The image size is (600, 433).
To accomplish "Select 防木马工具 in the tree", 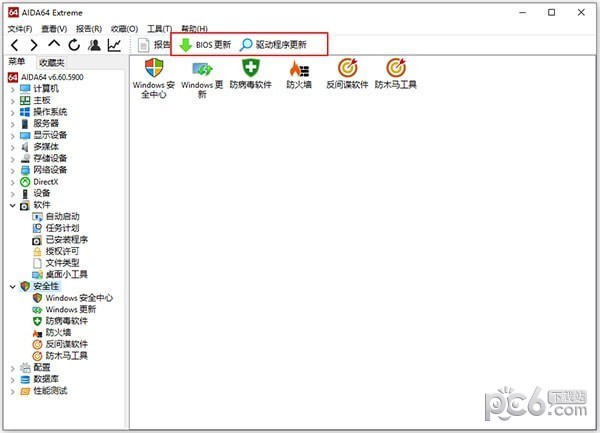I will click(60, 356).
